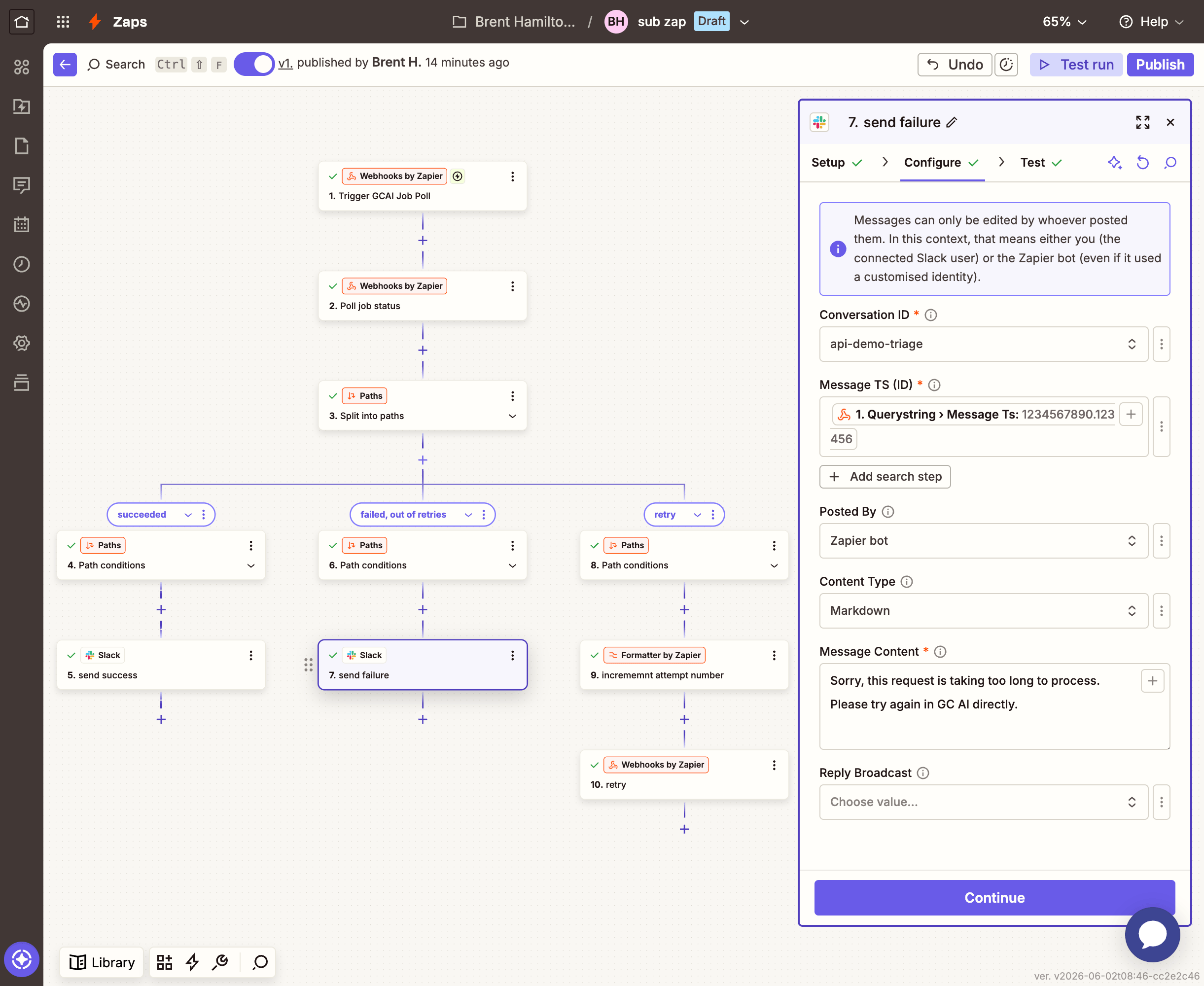
Task: Open Conversation ID info tooltip
Action: pyautogui.click(x=931, y=315)
